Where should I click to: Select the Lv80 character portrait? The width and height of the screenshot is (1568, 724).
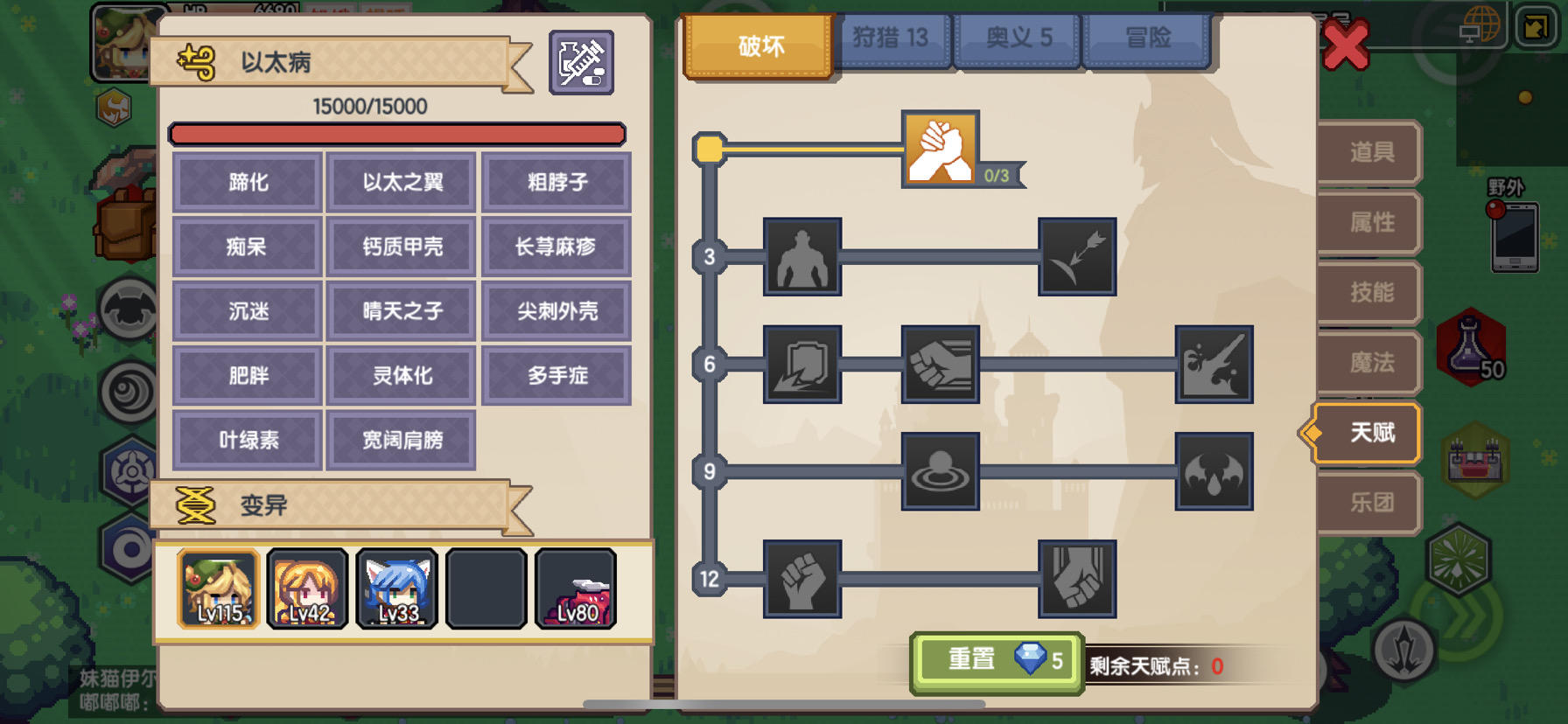point(576,588)
